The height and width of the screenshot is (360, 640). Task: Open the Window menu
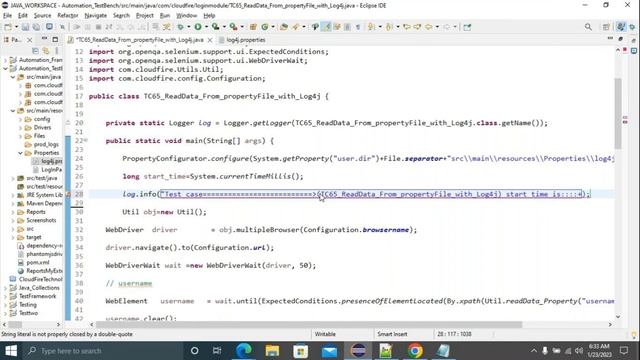(187, 16)
